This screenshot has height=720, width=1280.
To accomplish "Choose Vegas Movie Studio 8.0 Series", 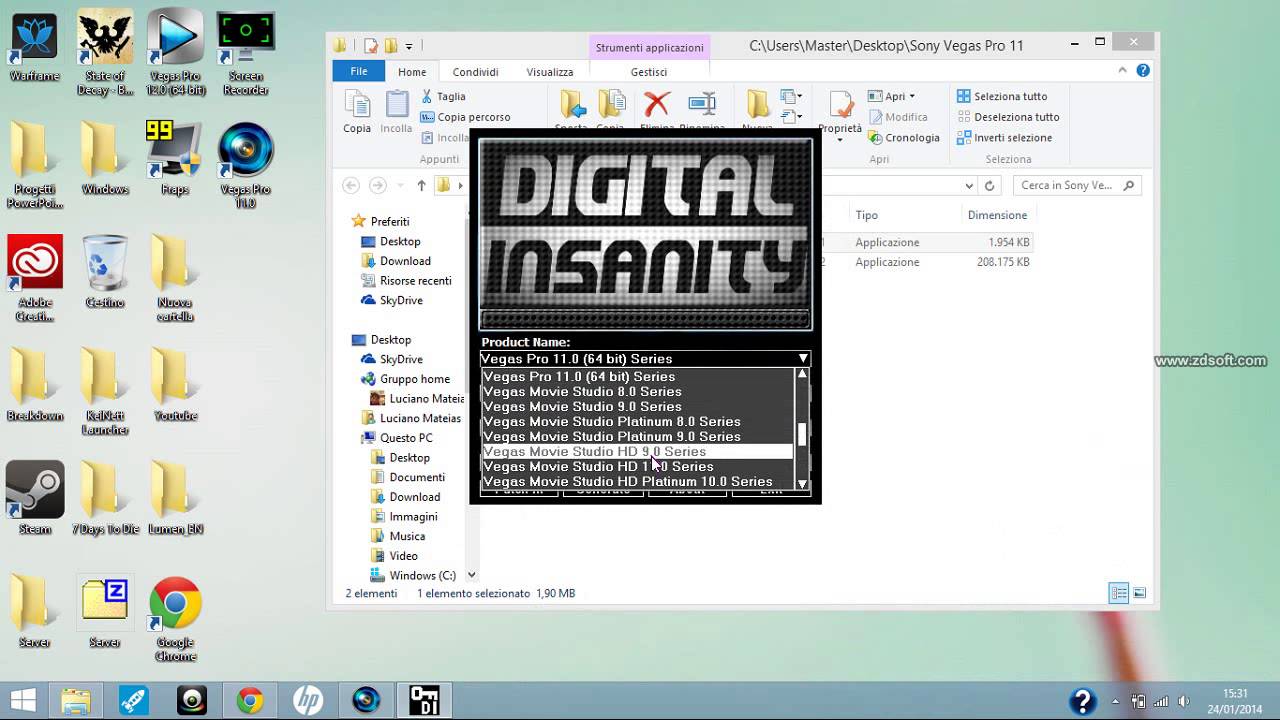I will tap(637, 392).
